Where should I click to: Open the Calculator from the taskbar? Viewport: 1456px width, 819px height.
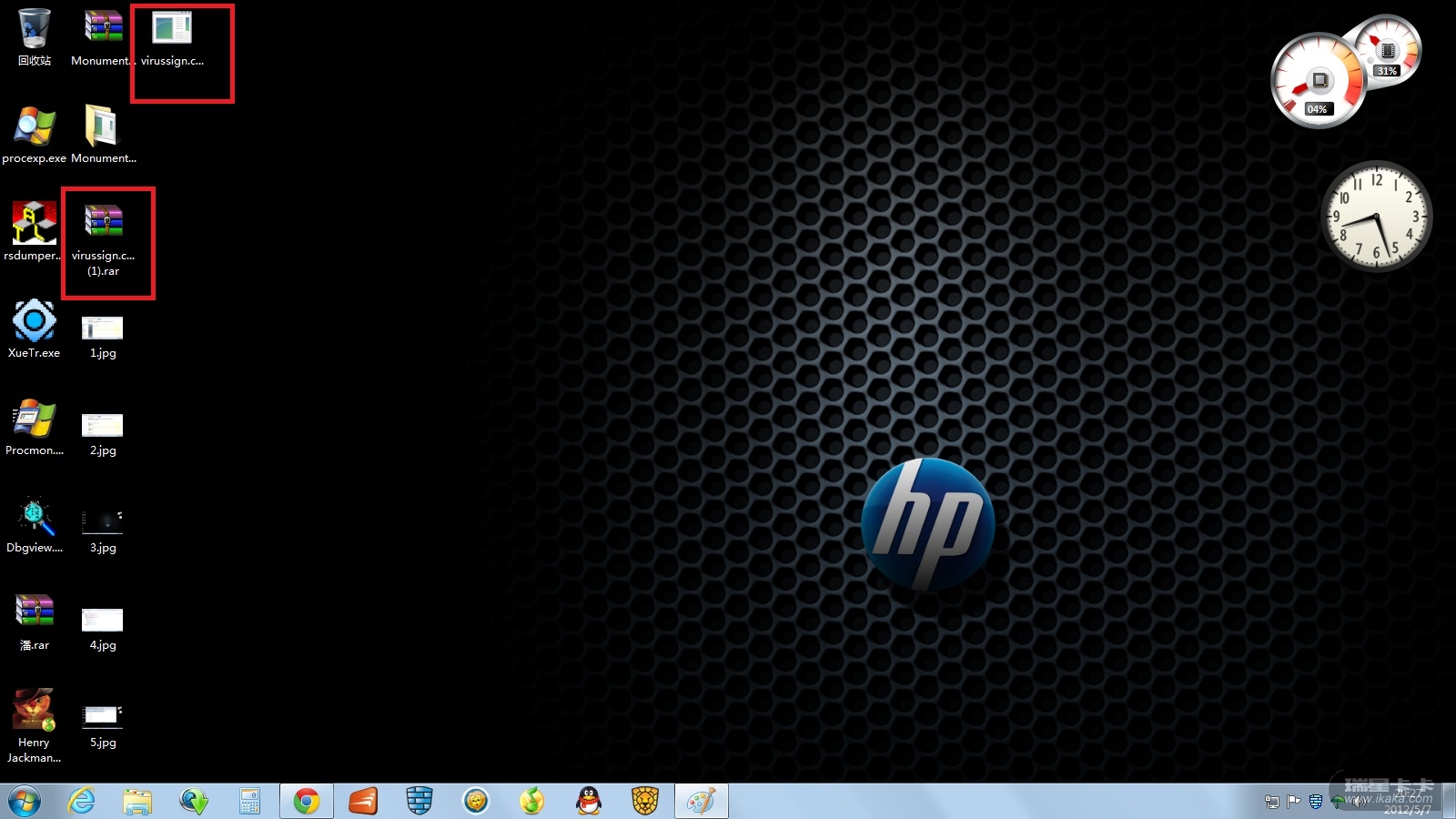[249, 801]
